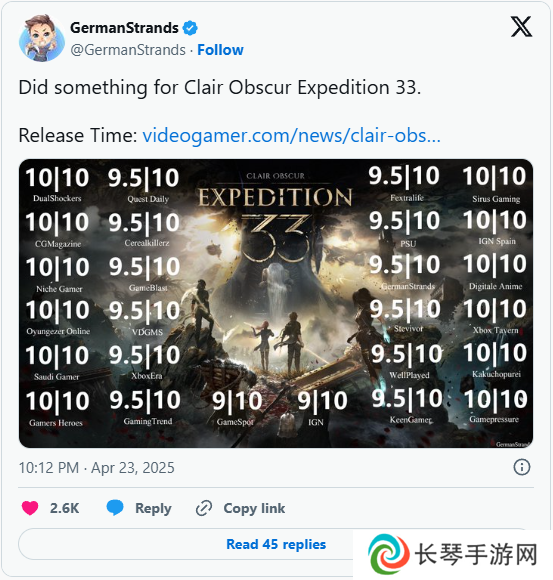
Task: Click the GermanStrands profile avatar
Action: (x=42, y=38)
